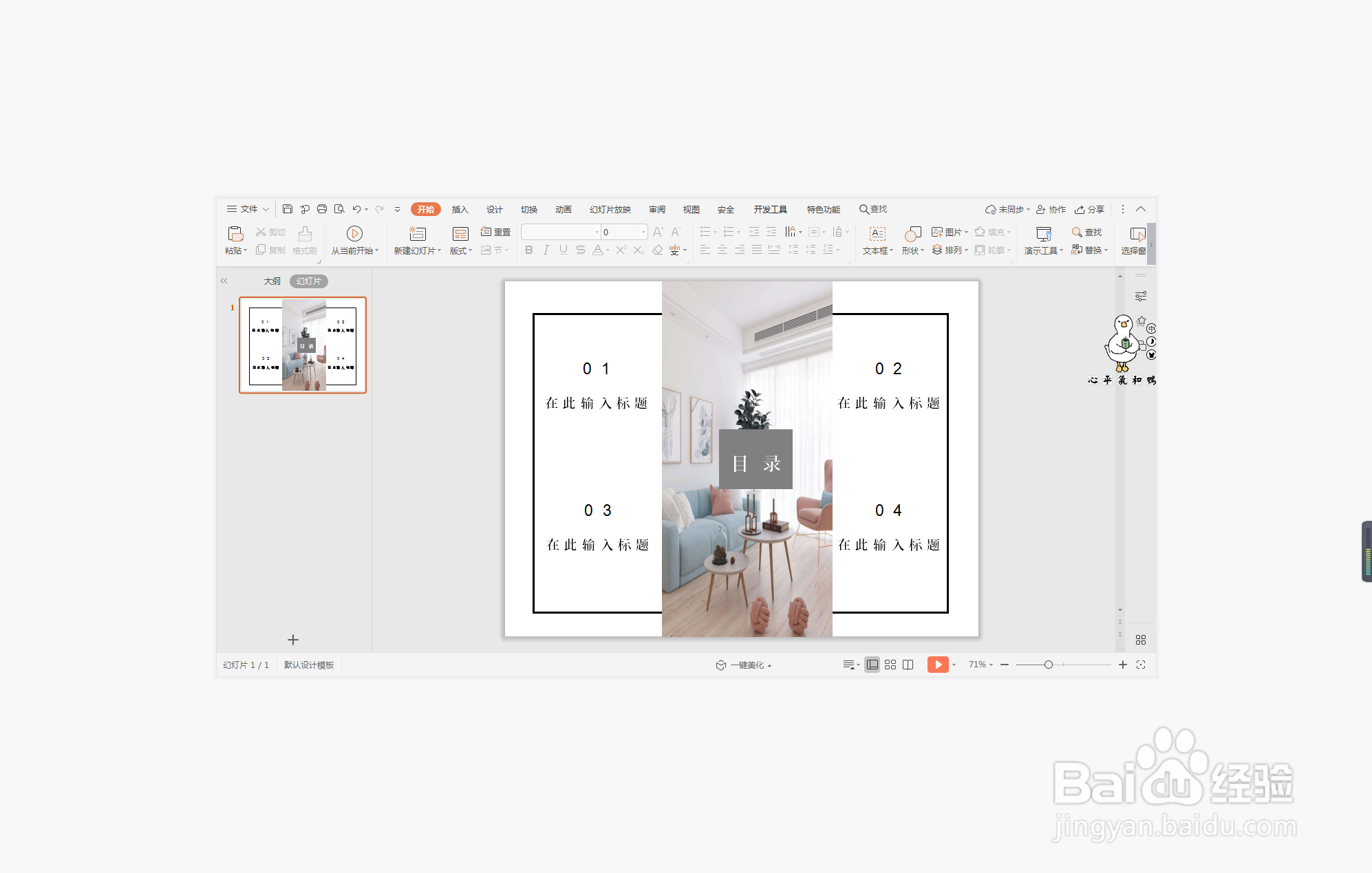This screenshot has width=1372, height=873.
Task: Switch to Slide Sorter grid view
Action: click(890, 665)
